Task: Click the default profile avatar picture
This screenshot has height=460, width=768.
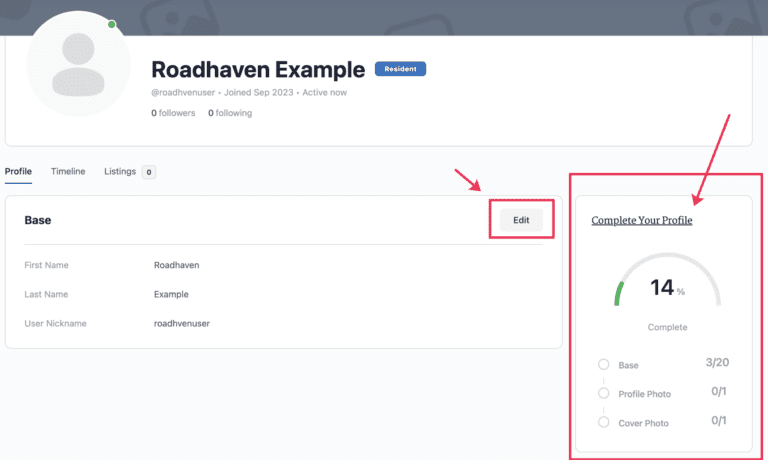Action: tap(78, 64)
